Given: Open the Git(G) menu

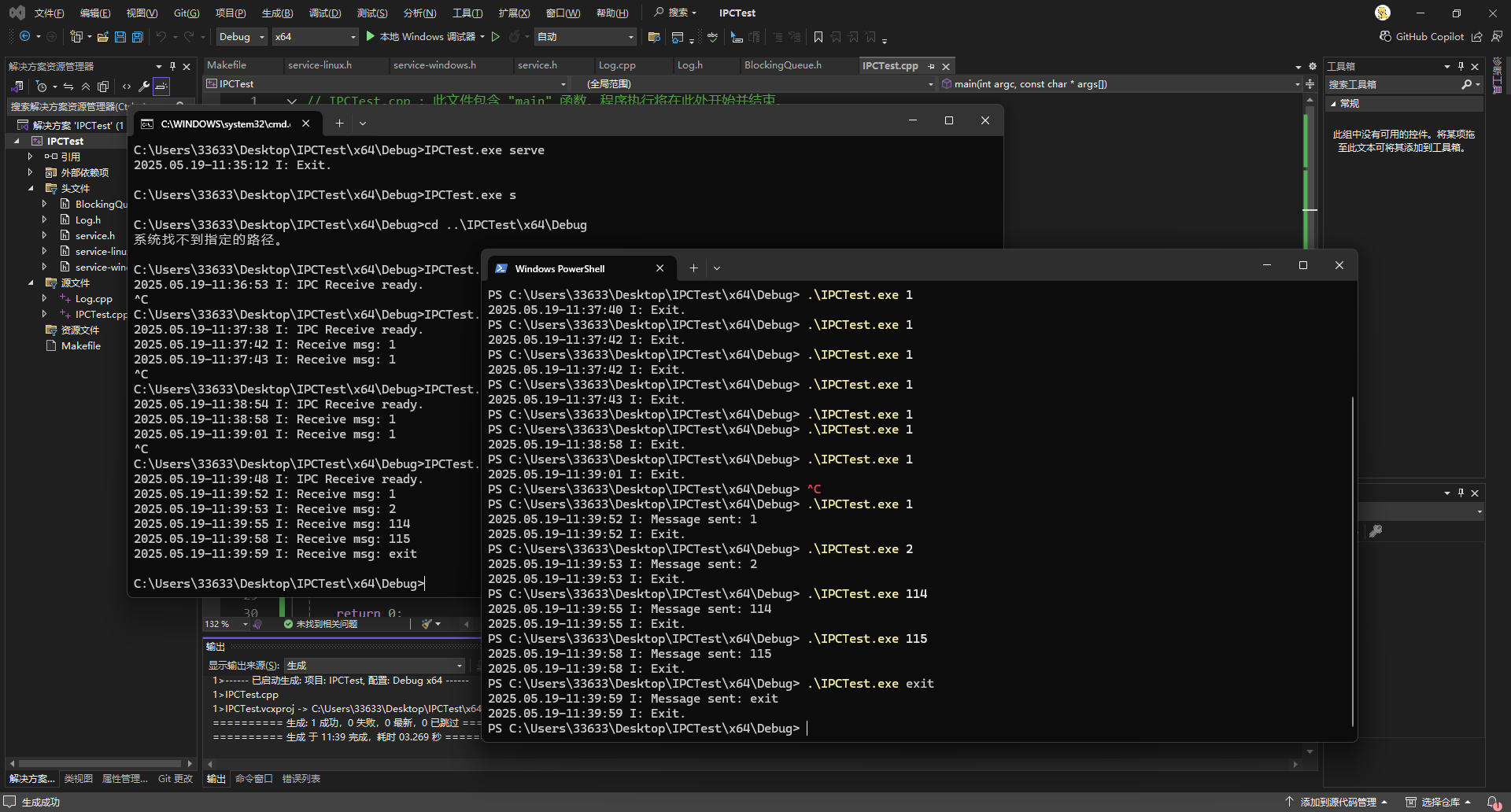Looking at the screenshot, I should tap(187, 13).
